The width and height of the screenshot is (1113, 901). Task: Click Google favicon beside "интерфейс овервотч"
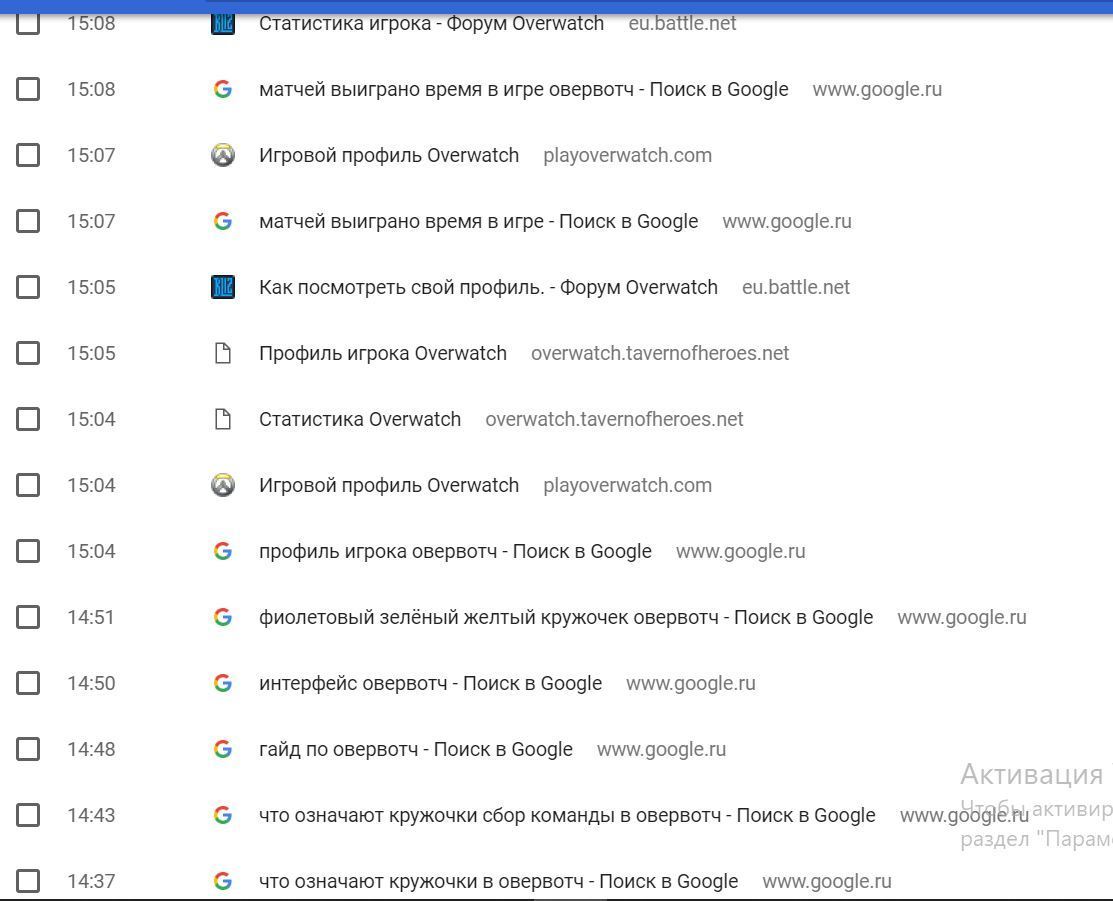[223, 683]
